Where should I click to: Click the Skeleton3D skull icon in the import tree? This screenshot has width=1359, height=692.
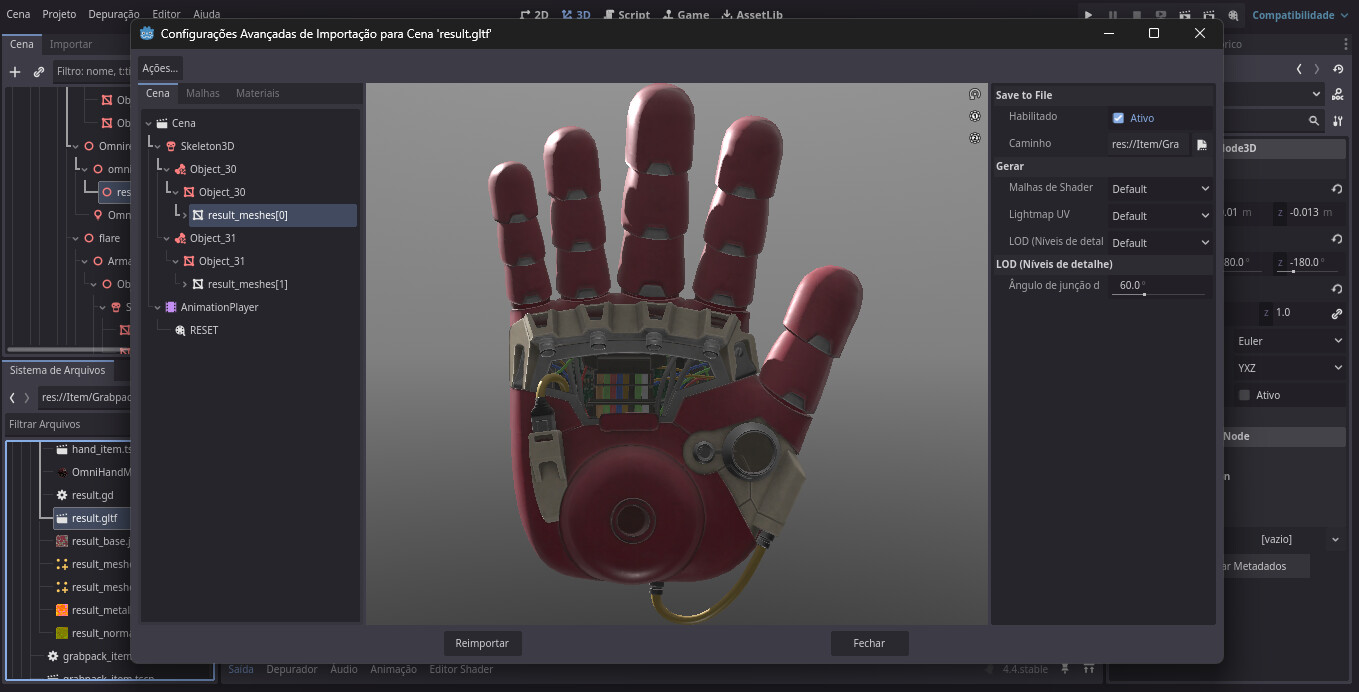coord(171,146)
